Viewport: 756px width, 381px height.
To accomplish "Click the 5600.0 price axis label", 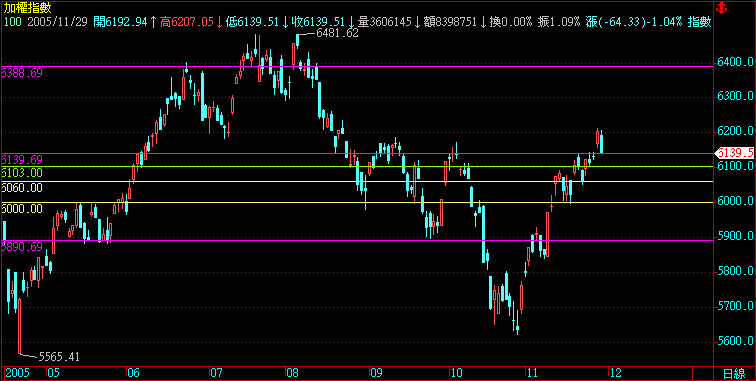I will point(736,341).
